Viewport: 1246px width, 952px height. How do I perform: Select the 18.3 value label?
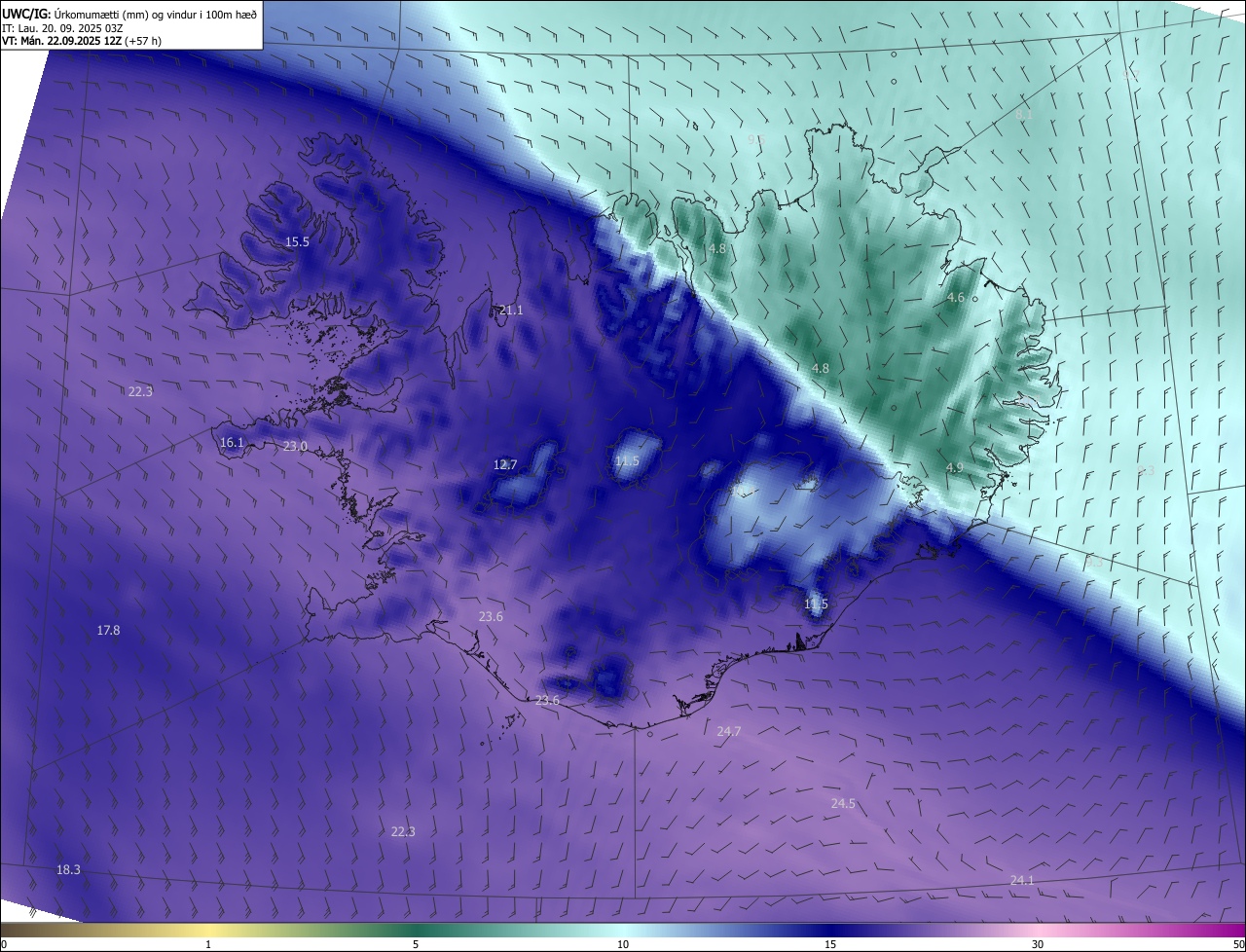coord(68,869)
